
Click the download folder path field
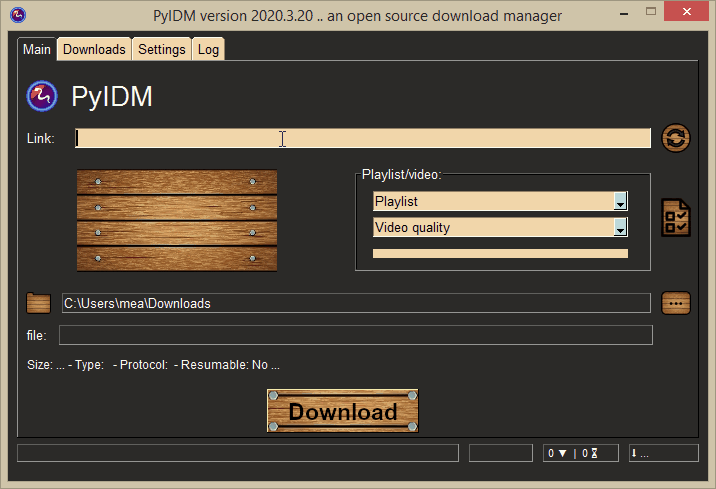coord(356,303)
